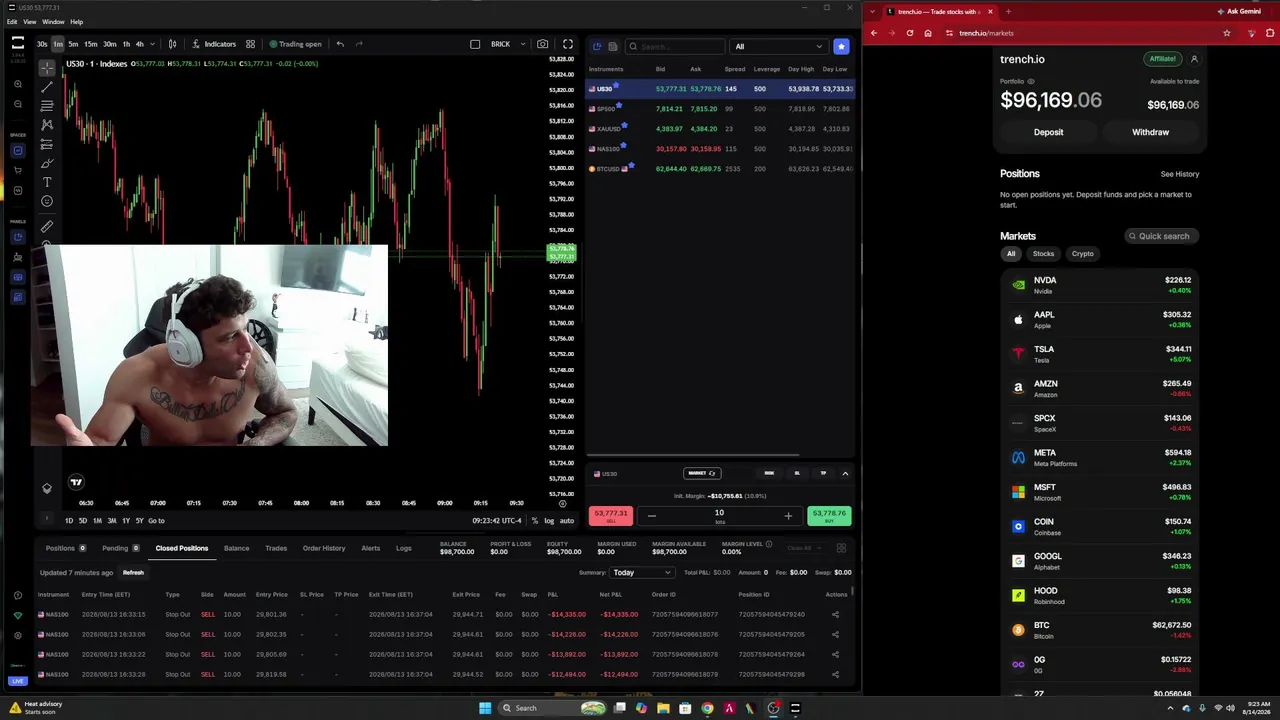1280x720 pixels.
Task: Select the Text annotation tool
Action: coord(47,182)
